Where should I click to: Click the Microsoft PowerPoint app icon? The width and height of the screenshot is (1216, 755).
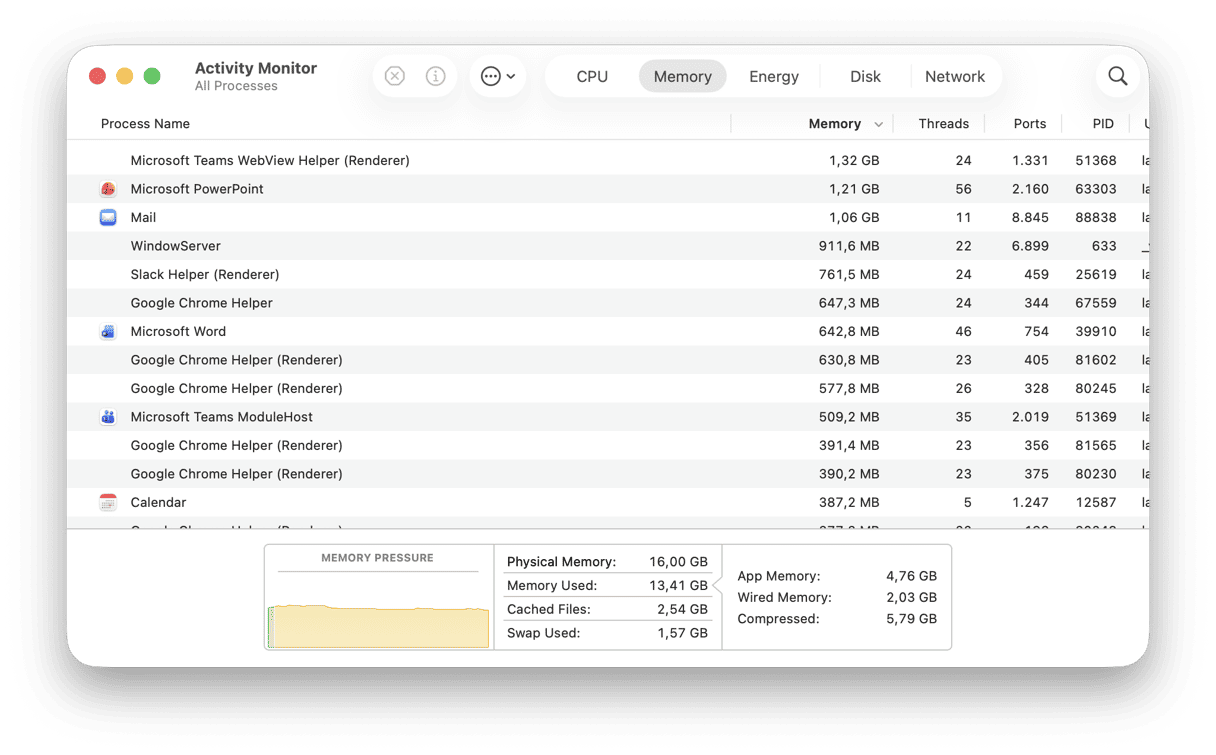click(x=108, y=189)
